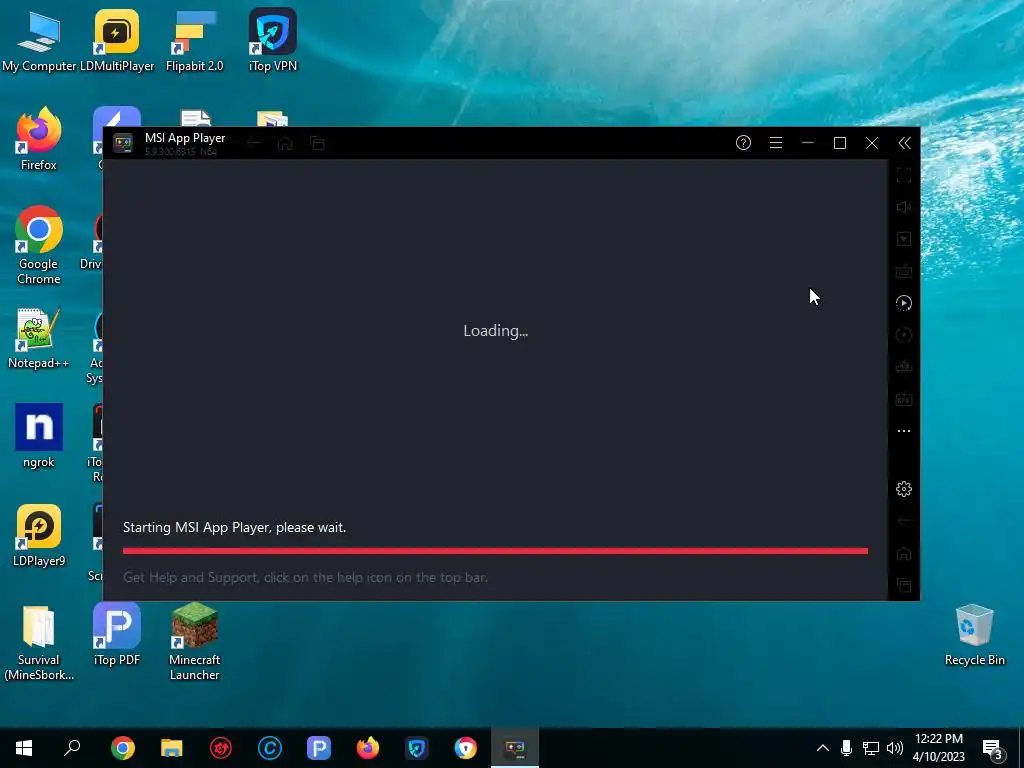This screenshot has width=1024, height=768.
Task: Open MSI App Player settings gear
Action: [x=904, y=489]
